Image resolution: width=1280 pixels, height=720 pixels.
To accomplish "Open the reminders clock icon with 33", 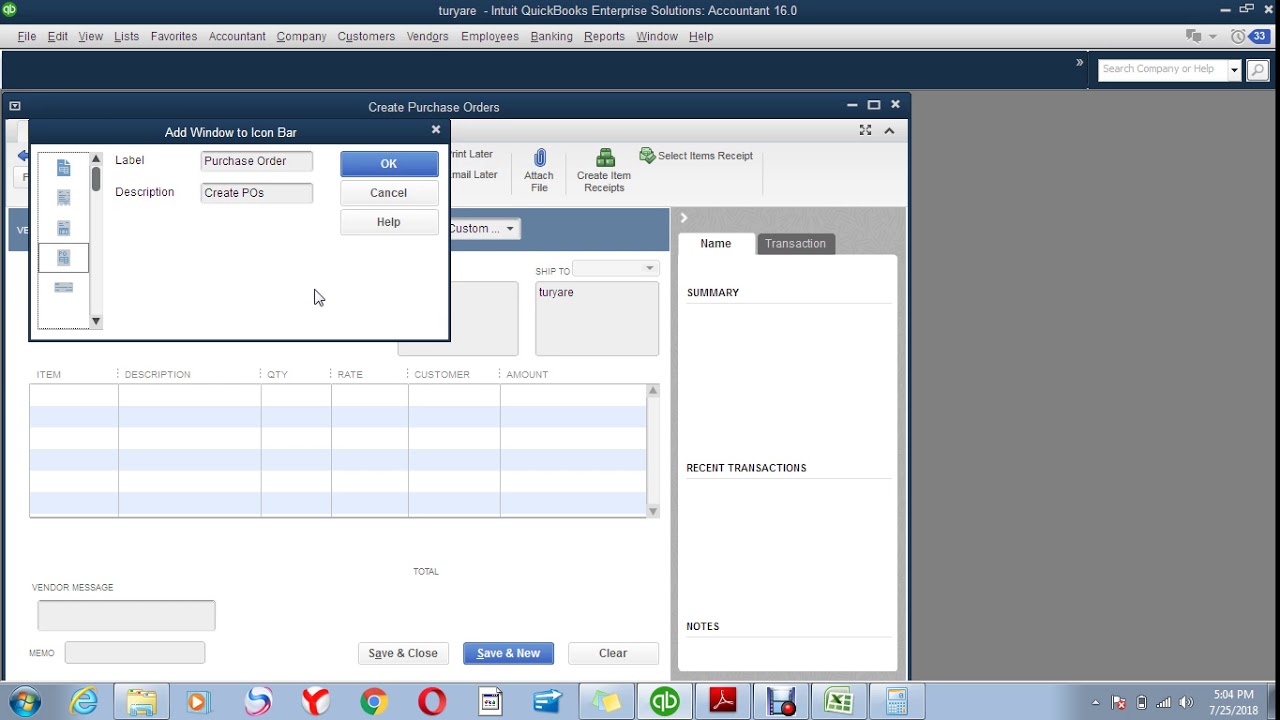I will 1248,36.
